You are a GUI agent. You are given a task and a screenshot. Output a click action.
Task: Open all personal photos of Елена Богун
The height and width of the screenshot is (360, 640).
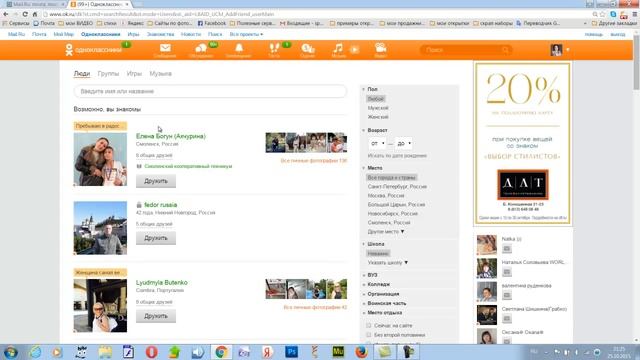[x=313, y=161]
